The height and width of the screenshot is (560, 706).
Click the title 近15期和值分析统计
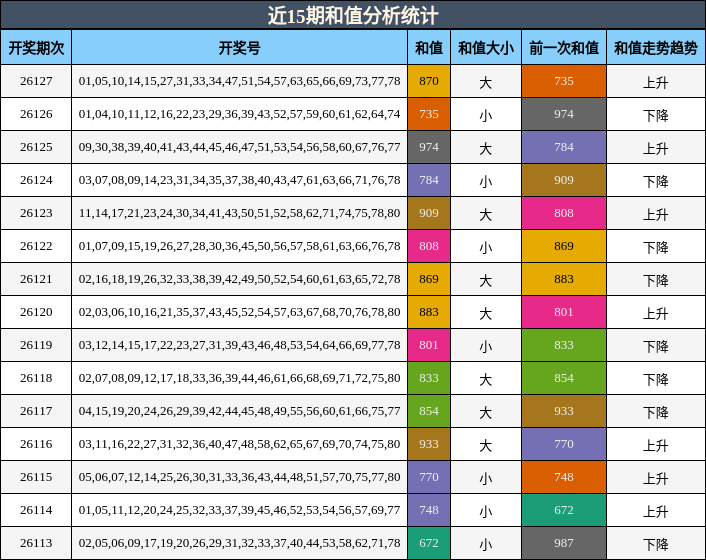point(353,16)
